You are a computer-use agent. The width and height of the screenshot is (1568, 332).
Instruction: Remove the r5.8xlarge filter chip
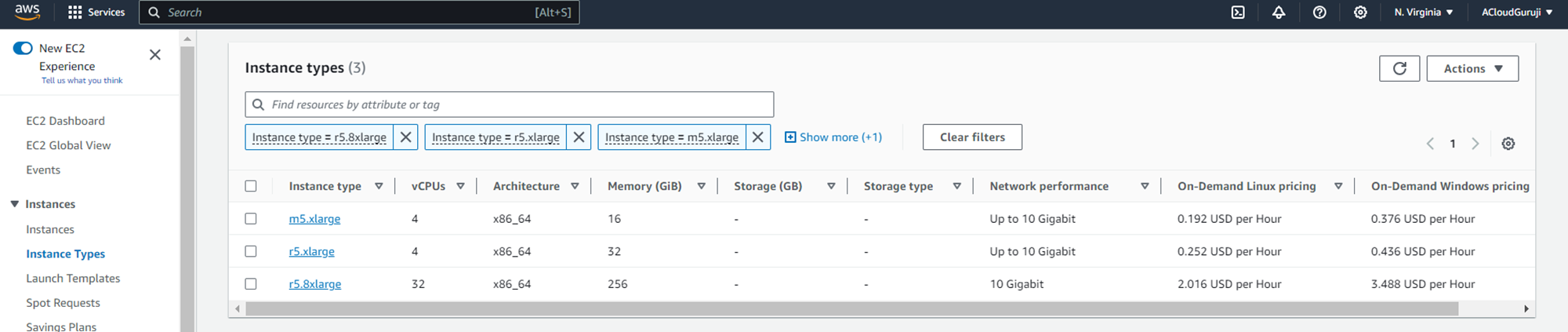(x=405, y=137)
